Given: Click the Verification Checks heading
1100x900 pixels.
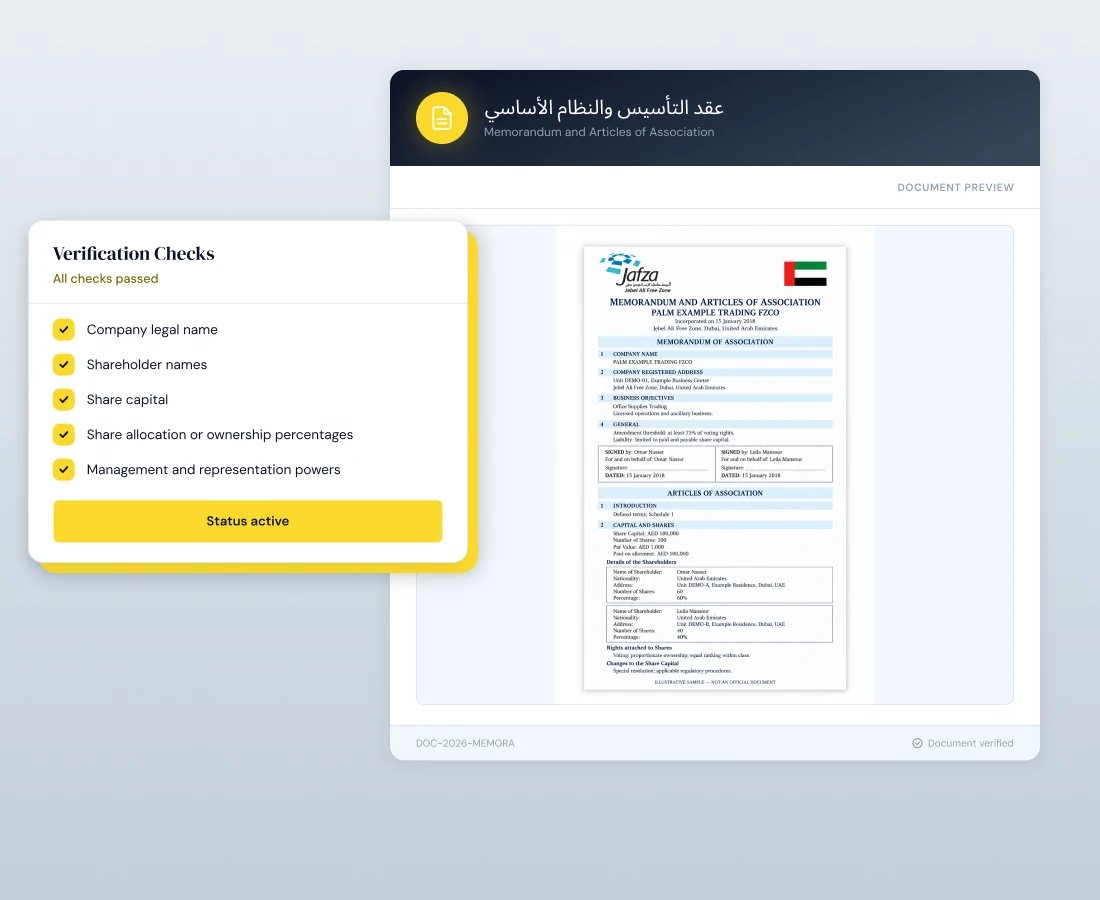Looking at the screenshot, I should [x=133, y=253].
